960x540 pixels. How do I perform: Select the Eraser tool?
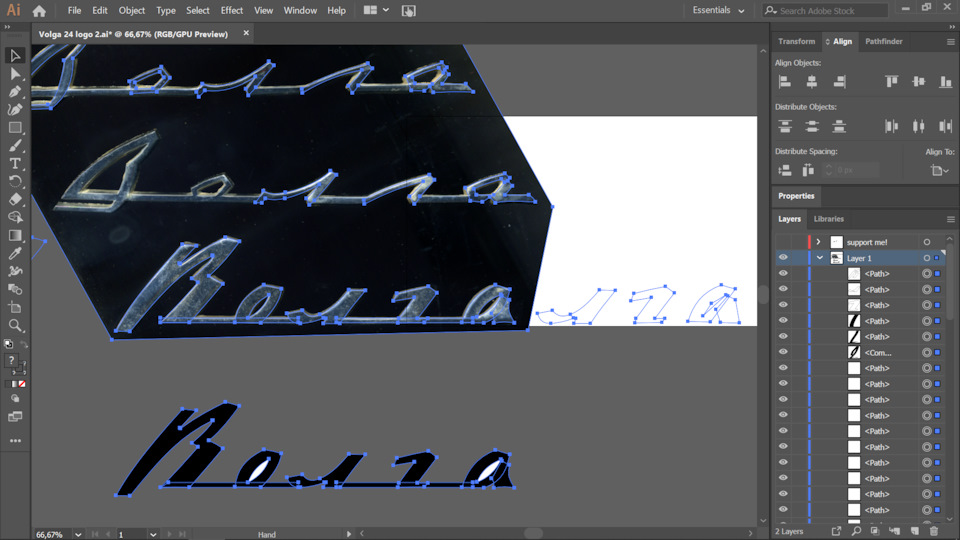click(x=15, y=200)
